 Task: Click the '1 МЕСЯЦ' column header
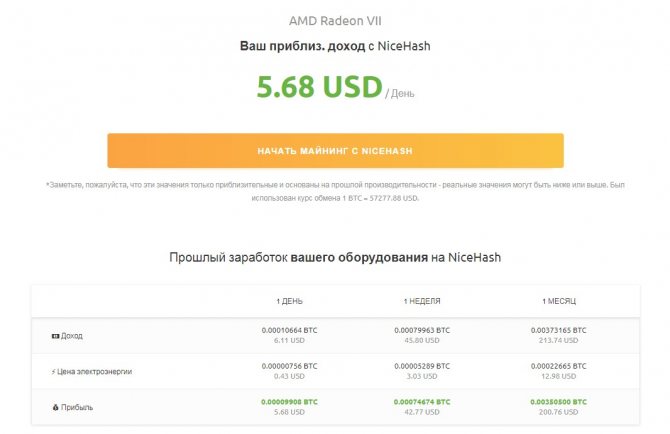558,301
